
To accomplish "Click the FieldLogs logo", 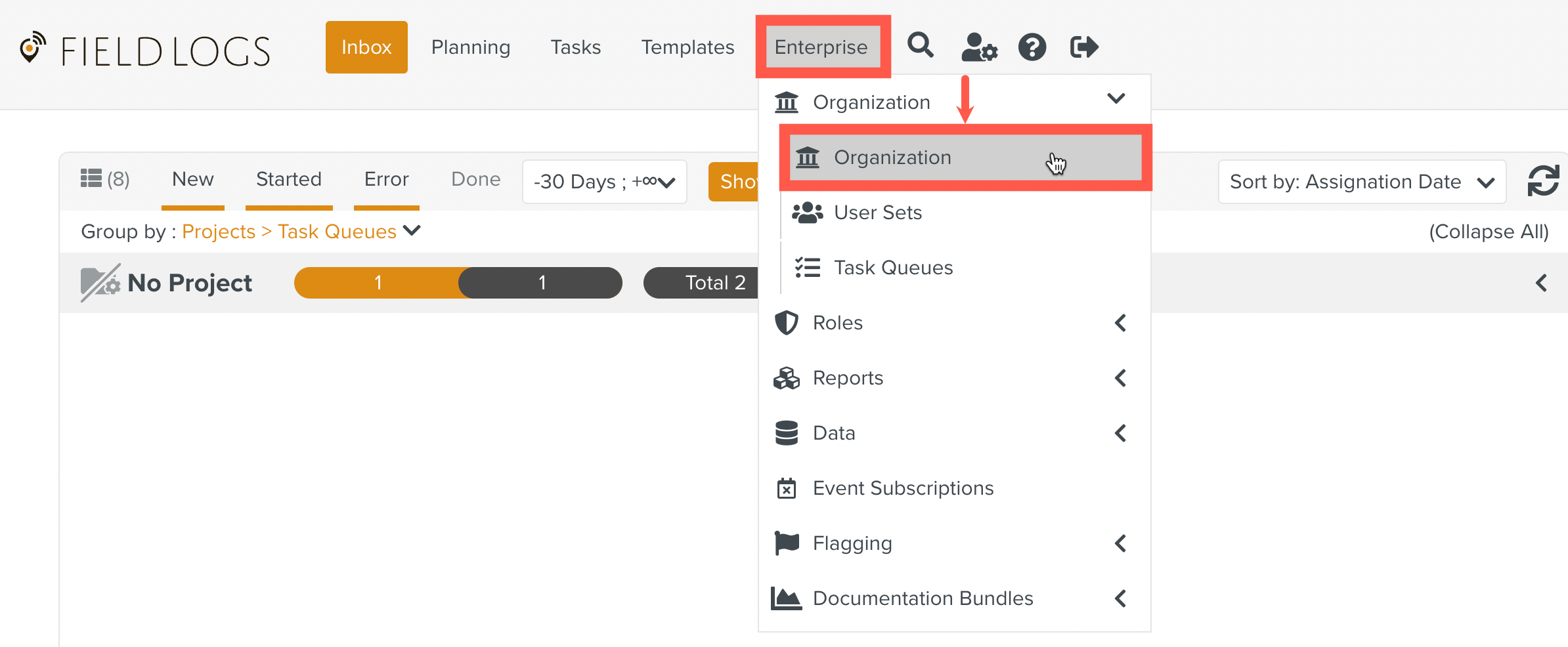I will point(146,51).
